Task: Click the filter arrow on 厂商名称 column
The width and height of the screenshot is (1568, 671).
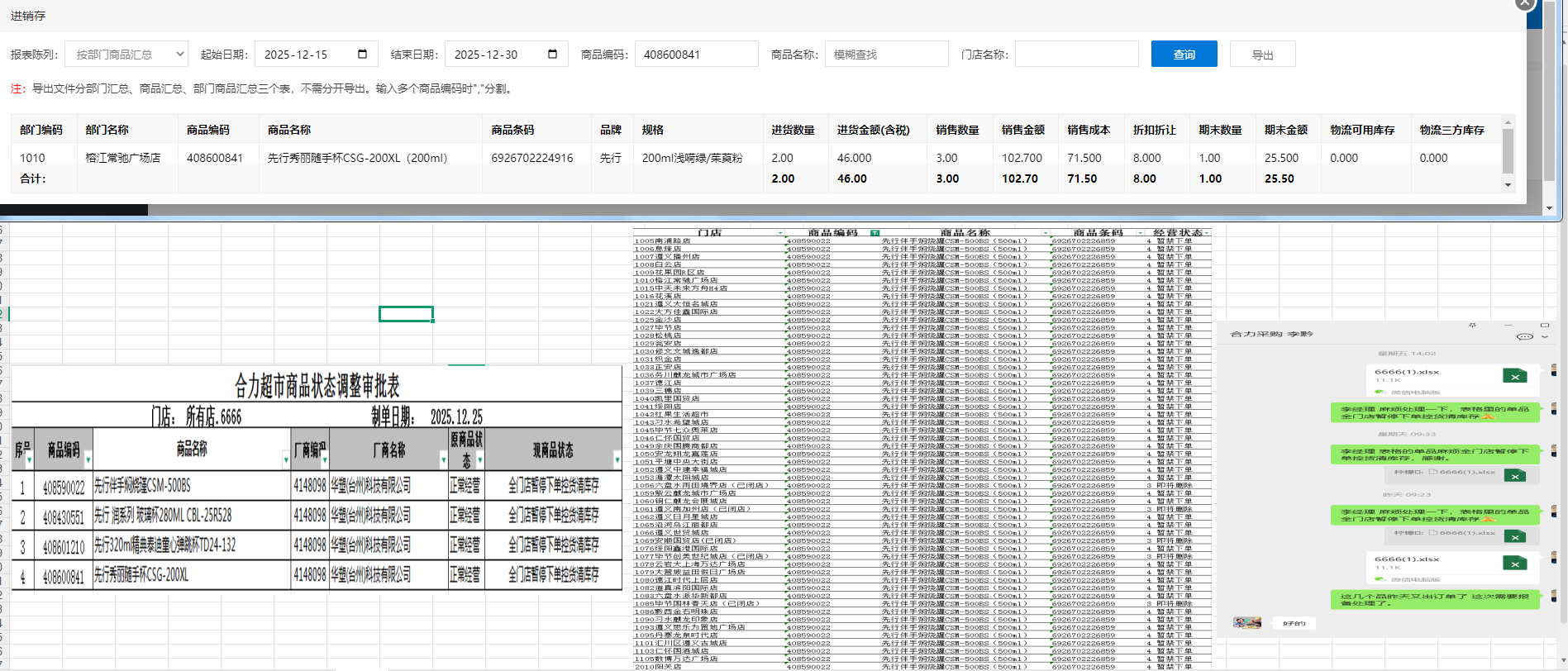Action: click(x=443, y=459)
